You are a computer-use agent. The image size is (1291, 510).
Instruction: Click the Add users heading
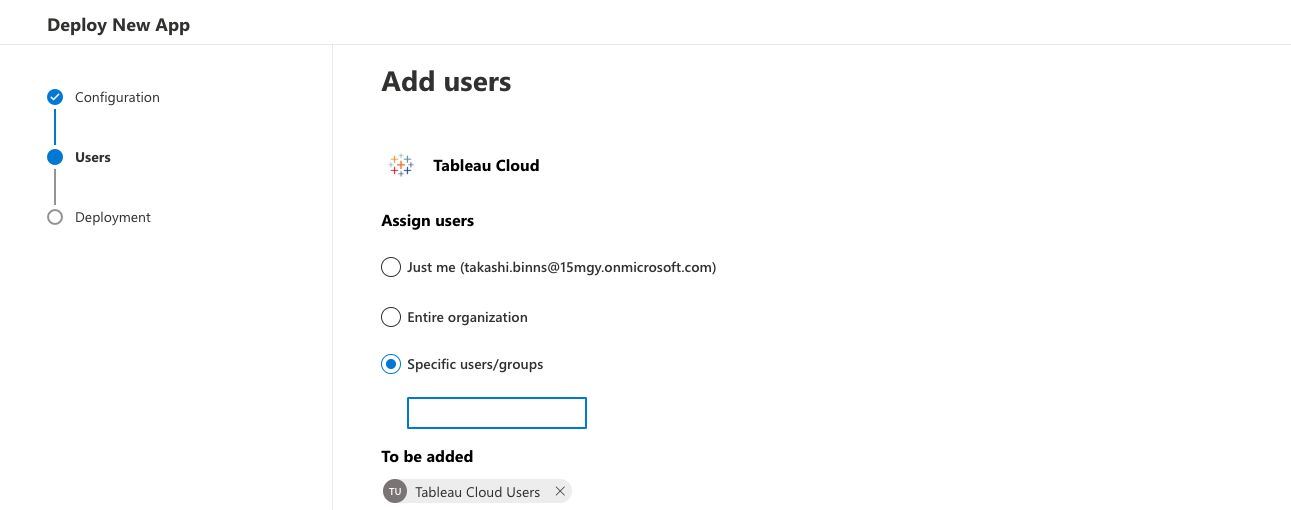[x=446, y=81]
